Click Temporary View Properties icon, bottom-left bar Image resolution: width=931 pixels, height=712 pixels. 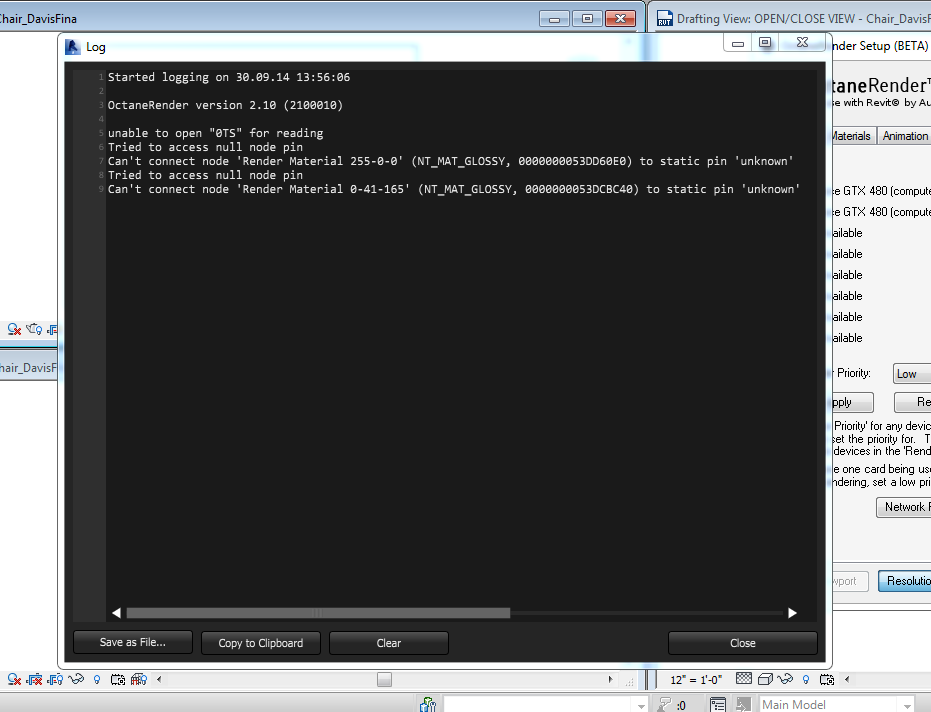click(118, 679)
